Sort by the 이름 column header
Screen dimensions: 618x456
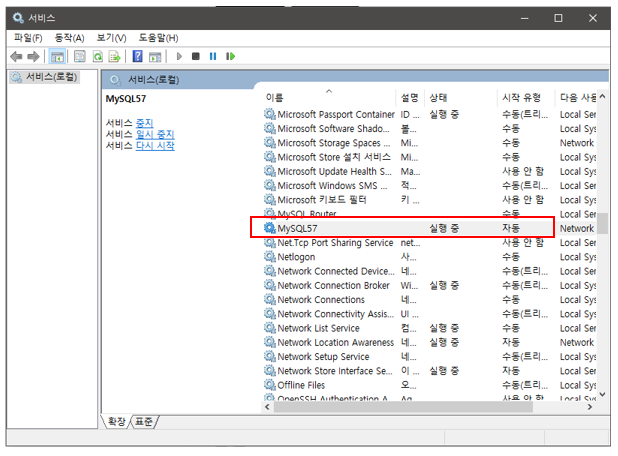tap(329, 98)
